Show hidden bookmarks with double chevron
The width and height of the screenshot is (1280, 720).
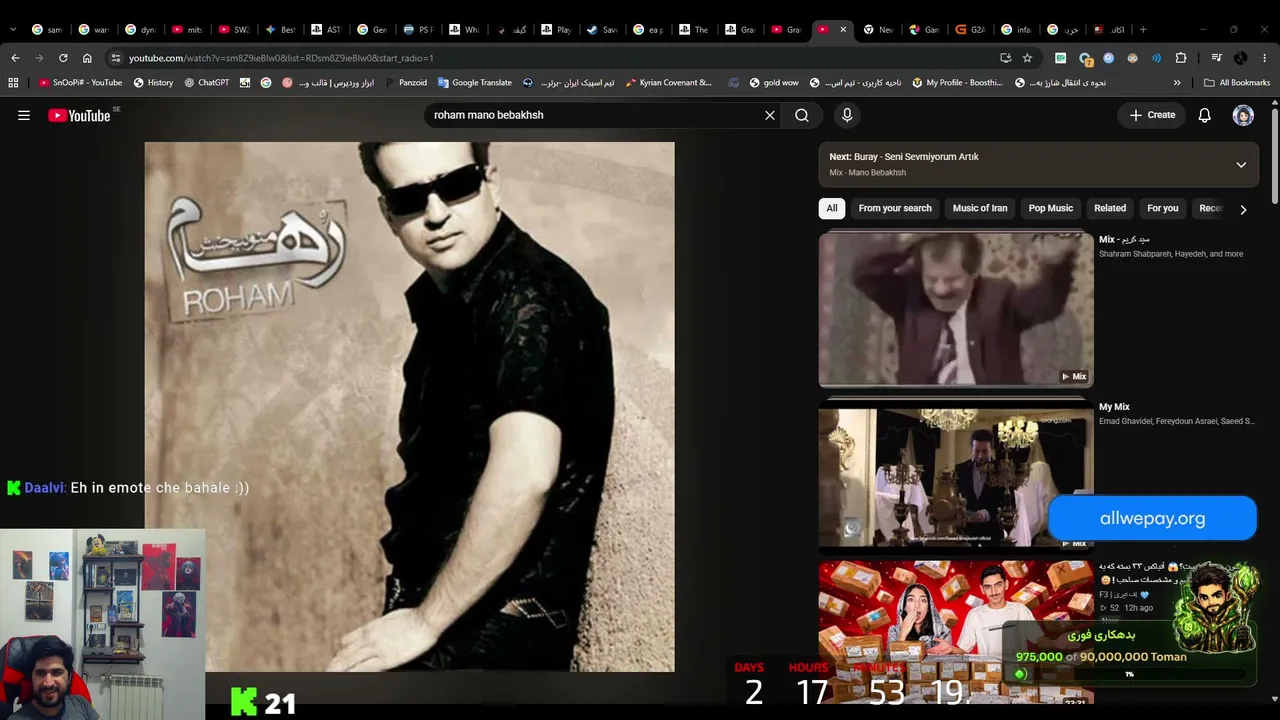pos(1177,83)
